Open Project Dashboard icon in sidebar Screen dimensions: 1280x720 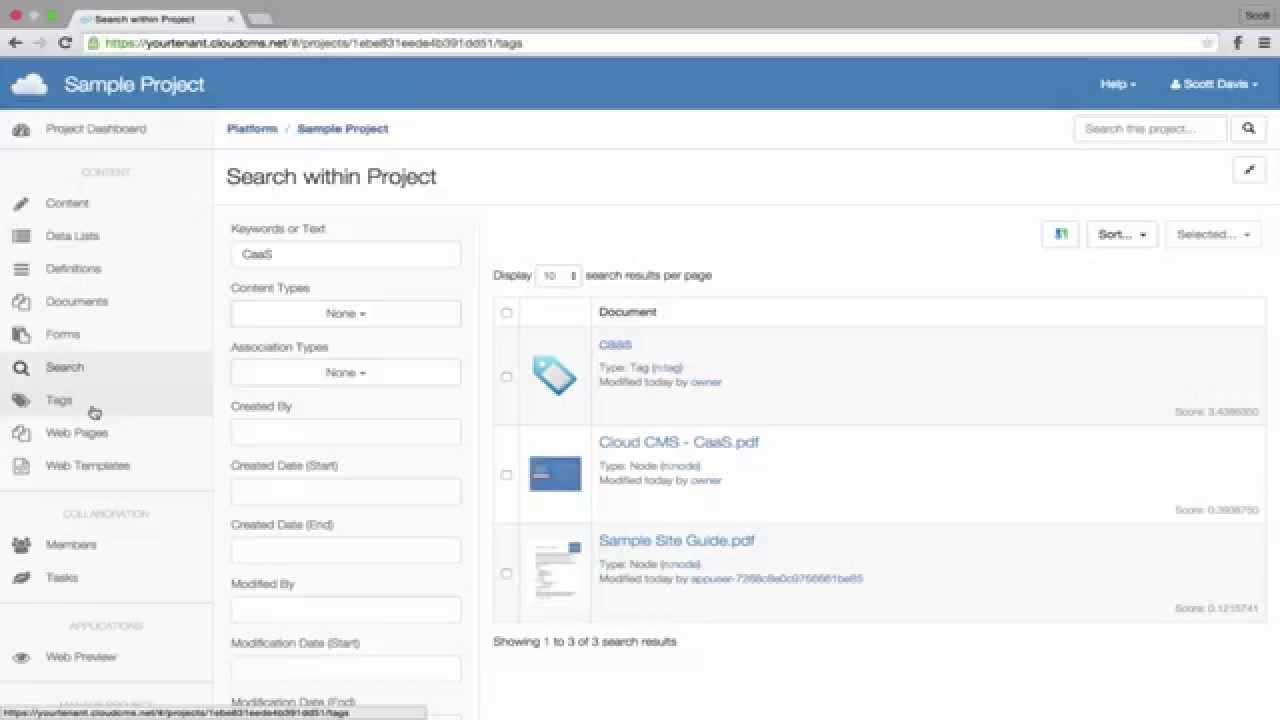pos(21,130)
